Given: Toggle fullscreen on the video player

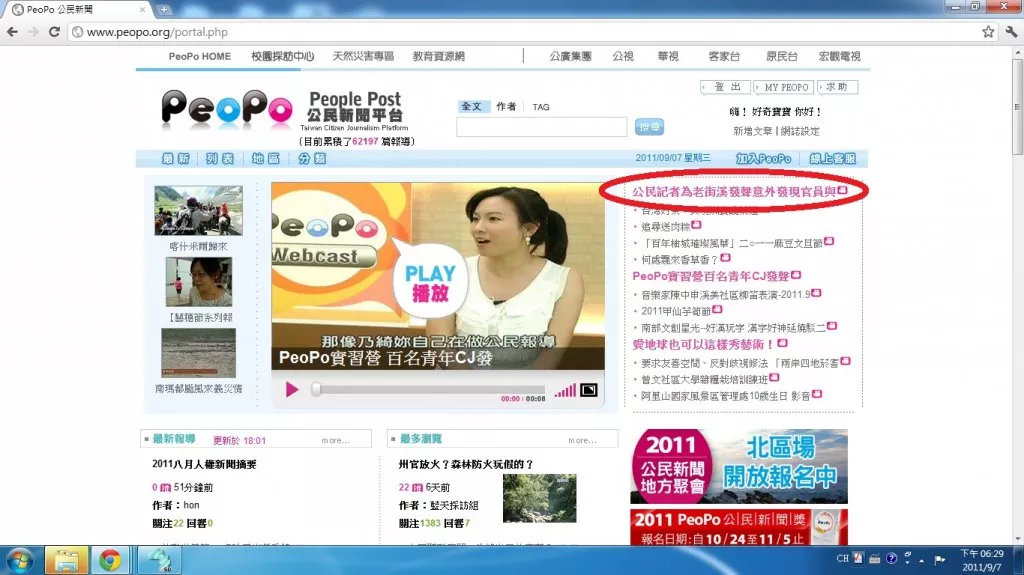Looking at the screenshot, I should pos(588,390).
